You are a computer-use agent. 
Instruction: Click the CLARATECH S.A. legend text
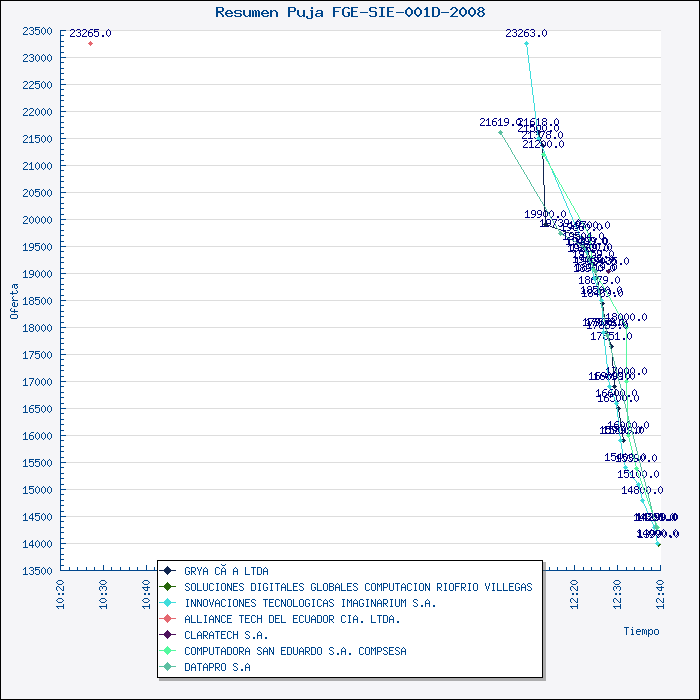[x=226, y=635]
